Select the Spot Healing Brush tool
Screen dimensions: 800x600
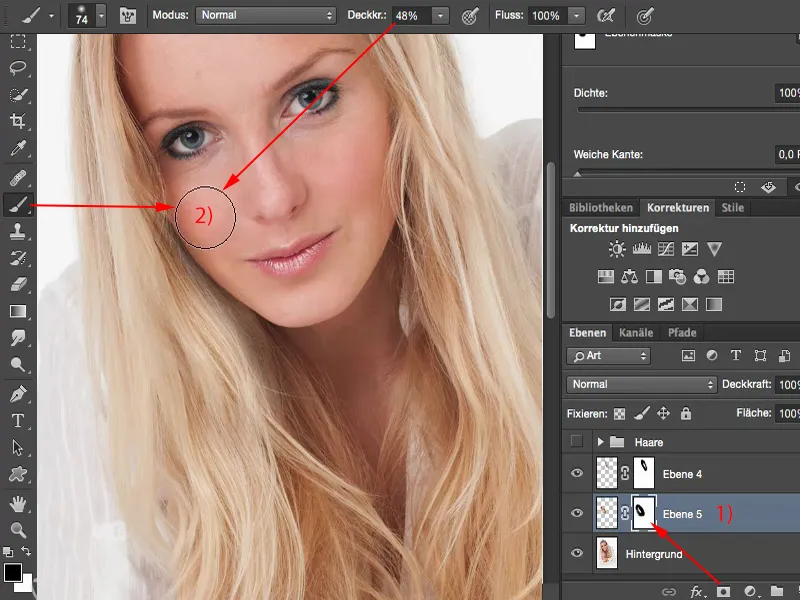point(18,178)
